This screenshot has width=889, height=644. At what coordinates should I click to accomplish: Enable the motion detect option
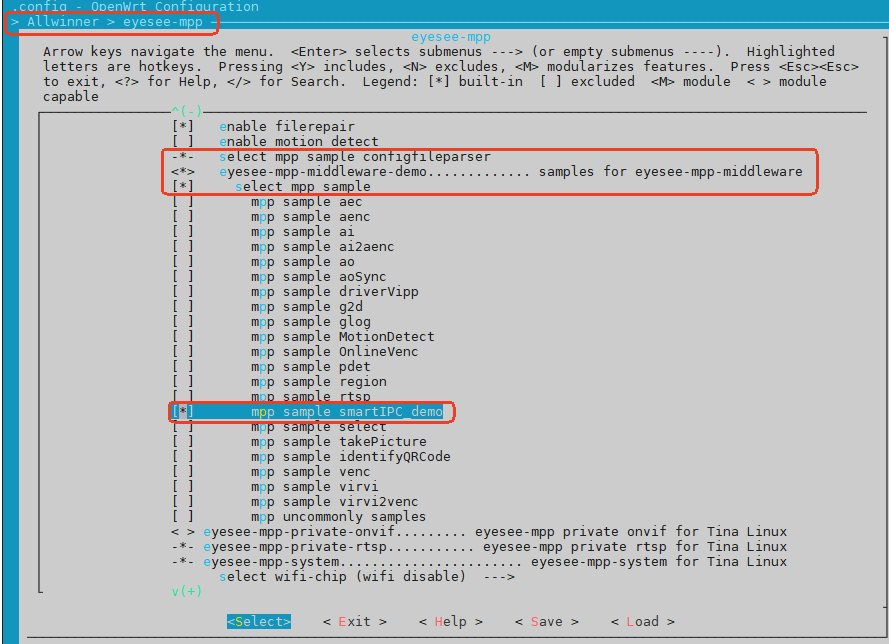[183, 142]
